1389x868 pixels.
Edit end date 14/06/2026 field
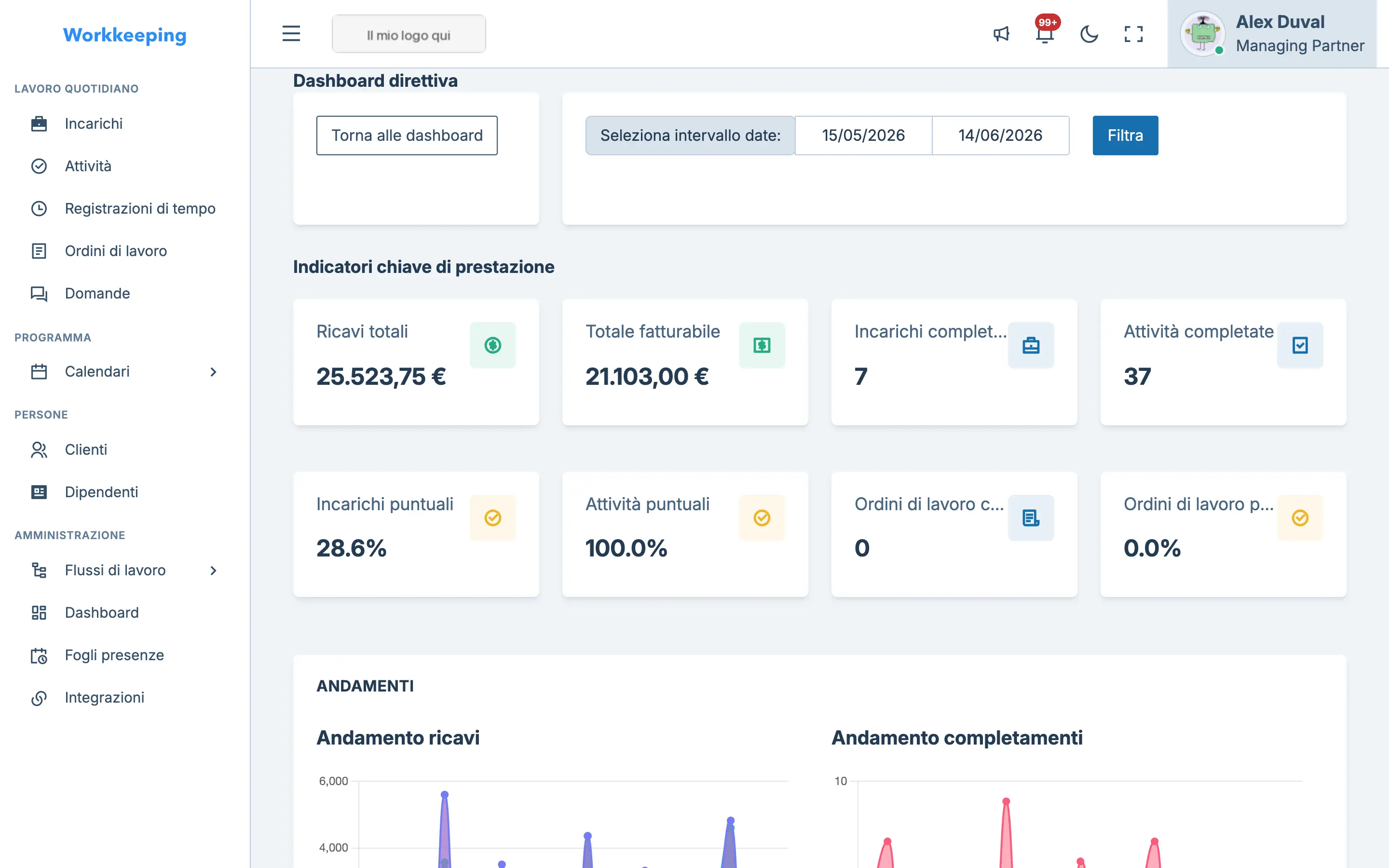coord(1000,136)
